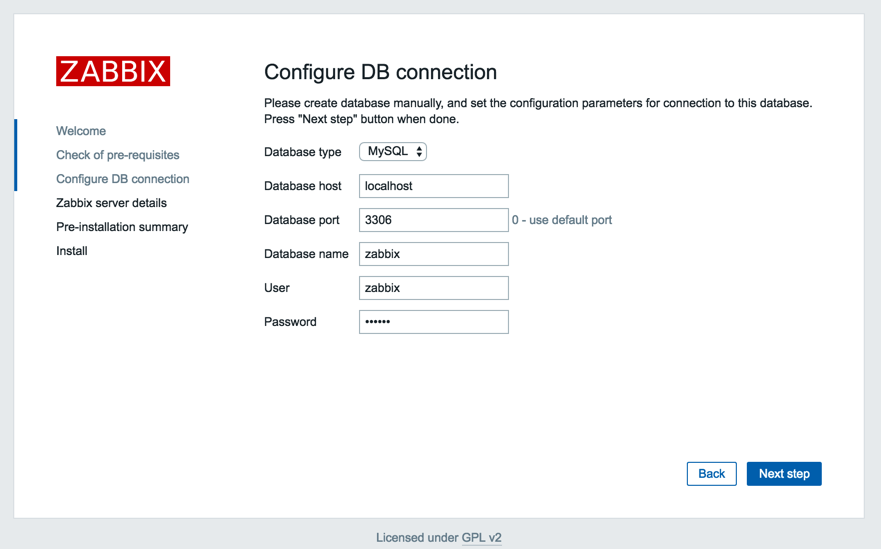Open Check of pre-requisites step
Screen dimensions: 881x549
117,155
